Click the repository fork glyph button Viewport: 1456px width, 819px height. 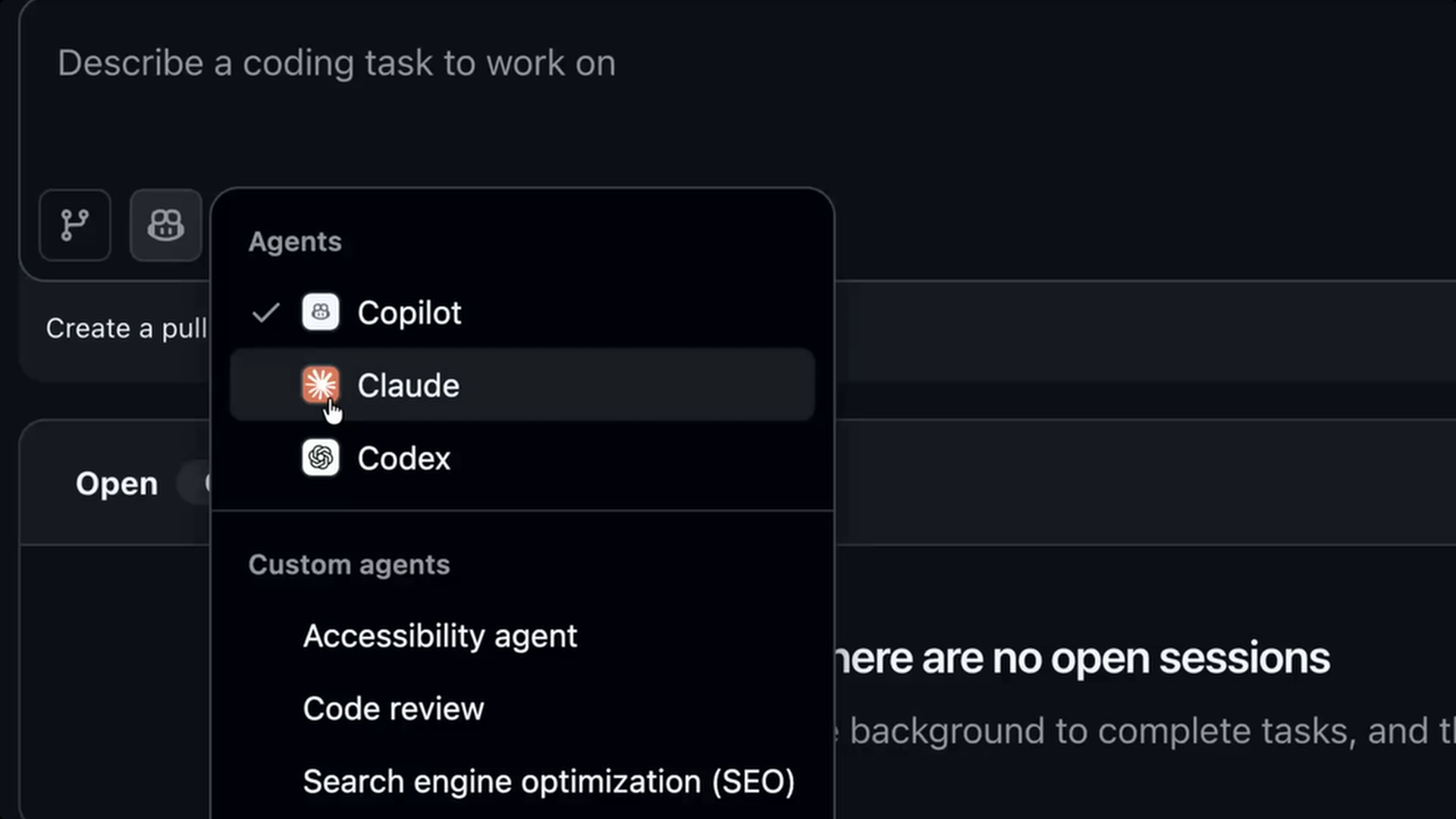click(75, 225)
